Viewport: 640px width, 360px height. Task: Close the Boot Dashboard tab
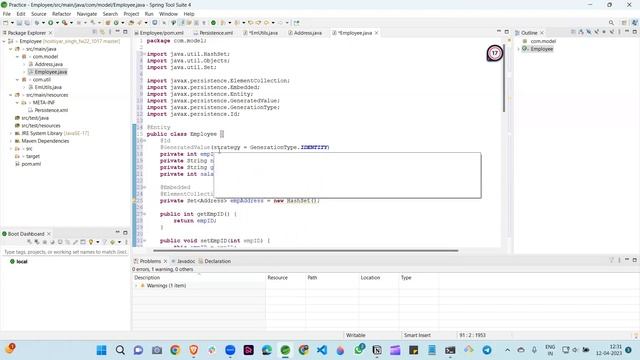coord(49,234)
